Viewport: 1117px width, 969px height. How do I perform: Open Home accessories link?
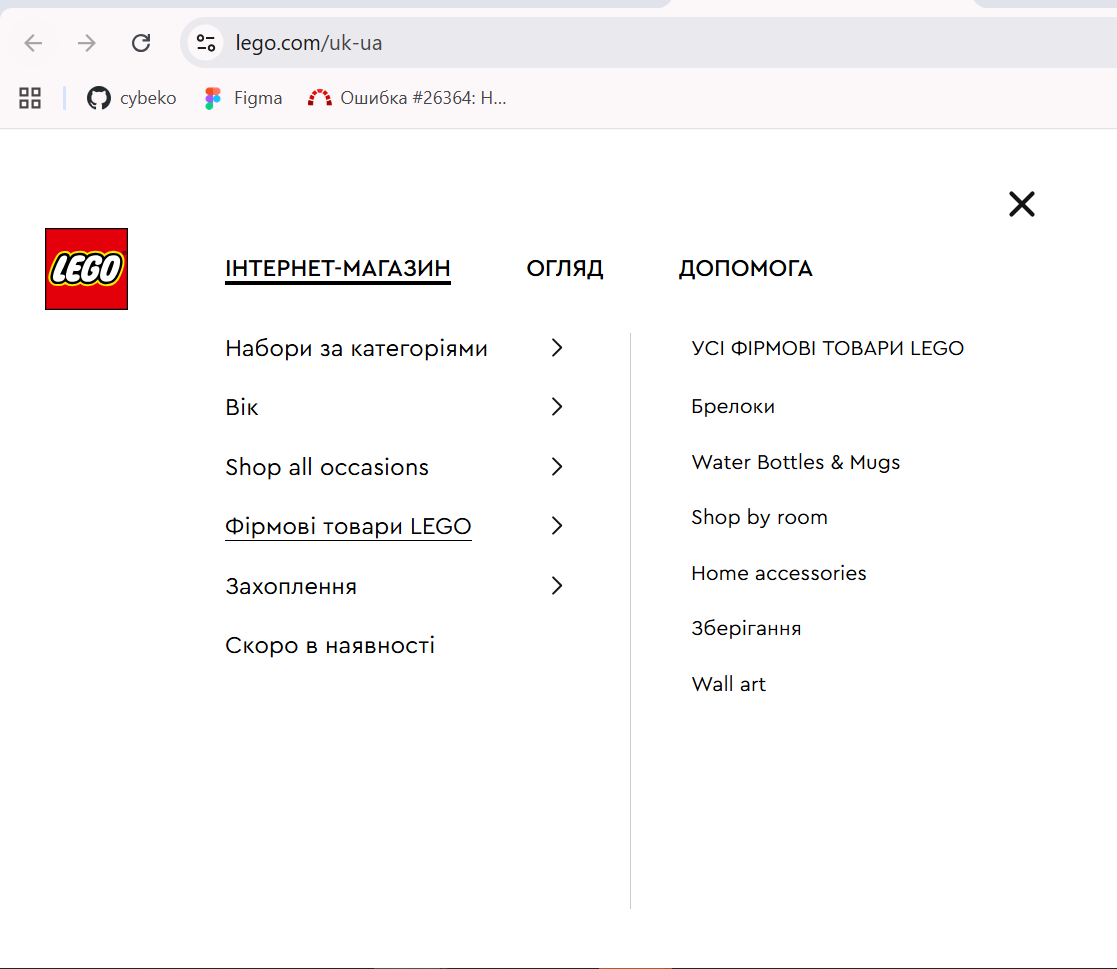pyautogui.click(x=779, y=573)
